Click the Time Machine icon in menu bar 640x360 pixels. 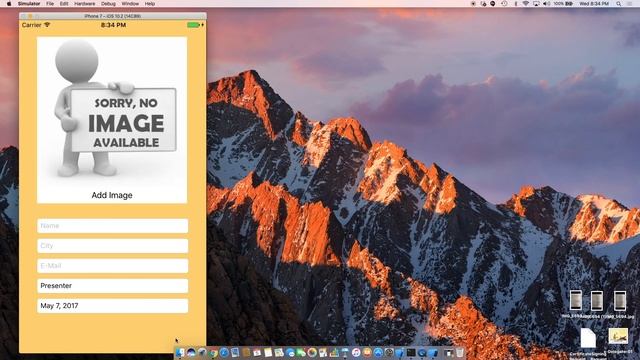coord(504,4)
